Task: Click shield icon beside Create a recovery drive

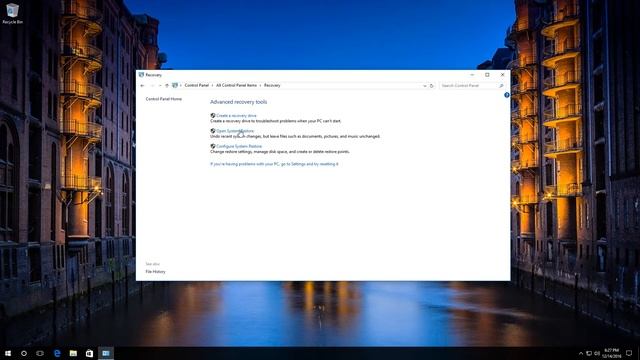Action: pyautogui.click(x=213, y=116)
